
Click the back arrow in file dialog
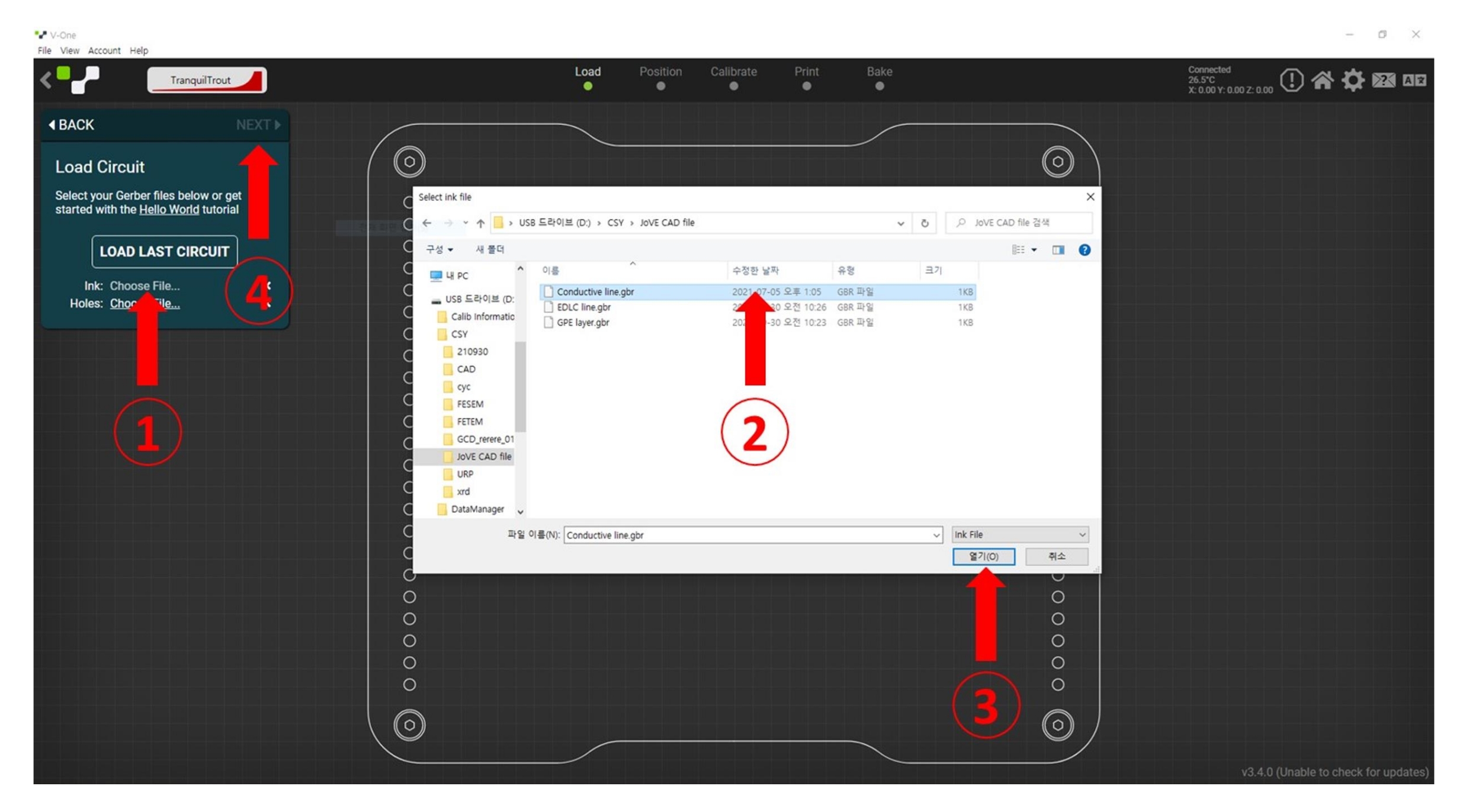tap(427, 223)
